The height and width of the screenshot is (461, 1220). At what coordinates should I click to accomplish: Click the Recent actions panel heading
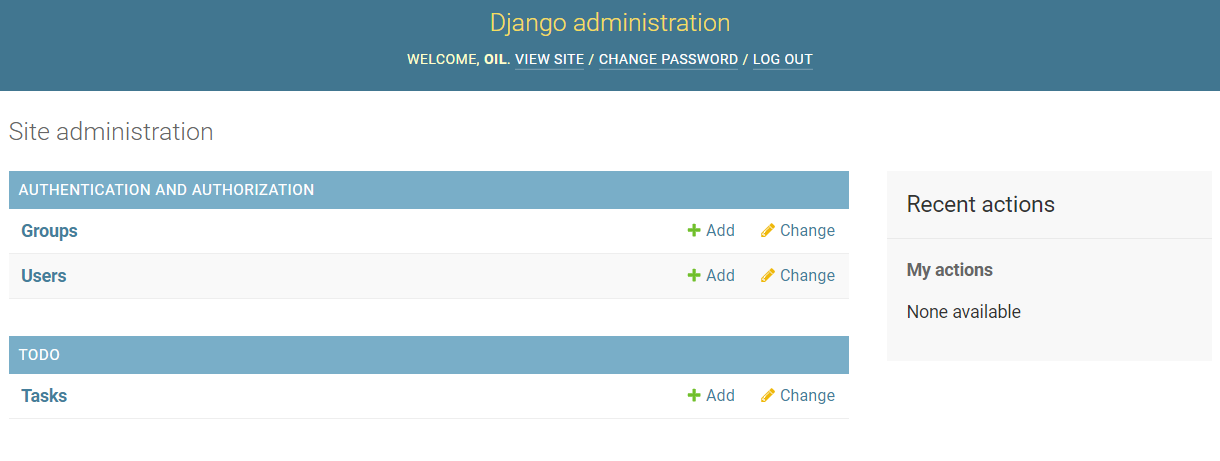pyautogui.click(x=981, y=205)
